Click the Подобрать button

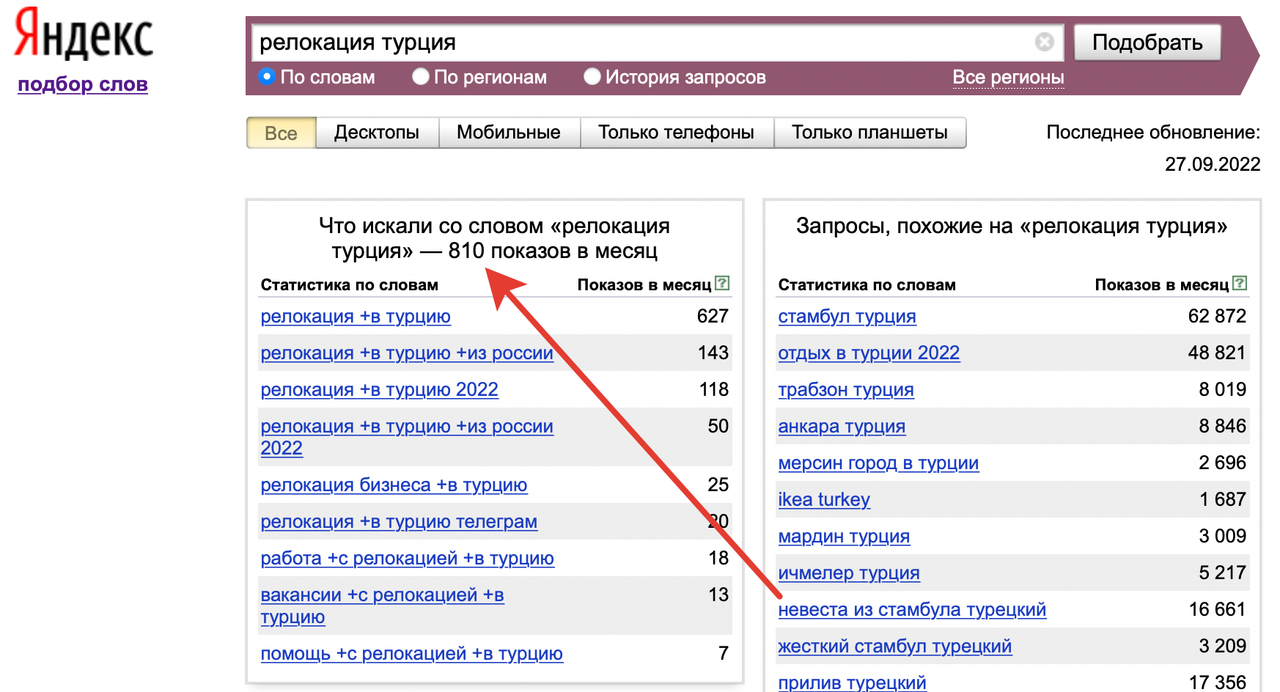pyautogui.click(x=1147, y=42)
